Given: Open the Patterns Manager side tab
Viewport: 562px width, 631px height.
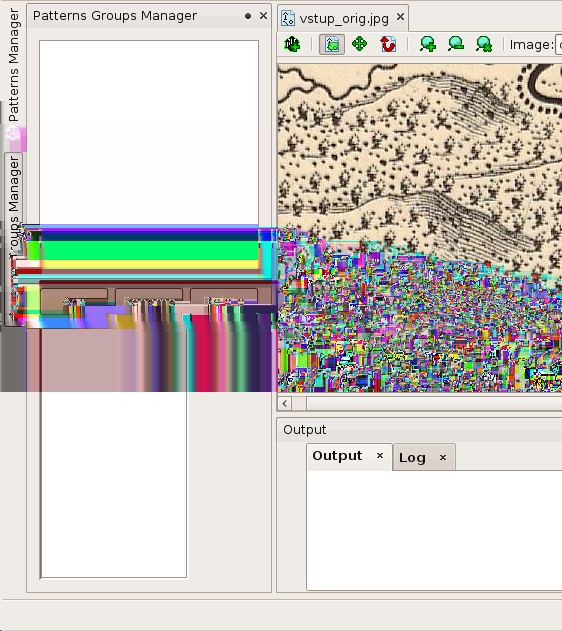Looking at the screenshot, I should tap(13, 64).
